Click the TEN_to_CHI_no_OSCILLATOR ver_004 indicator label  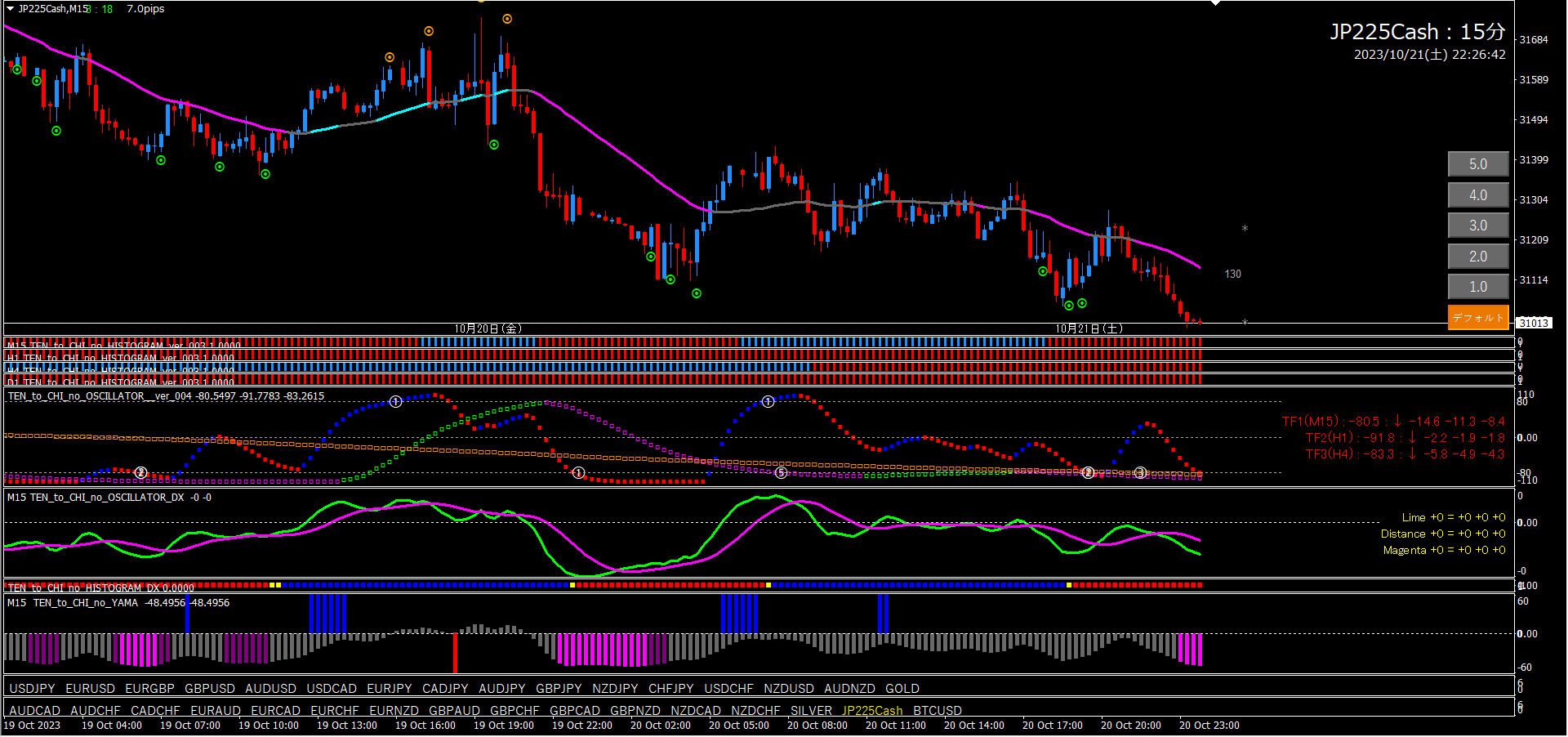[166, 396]
